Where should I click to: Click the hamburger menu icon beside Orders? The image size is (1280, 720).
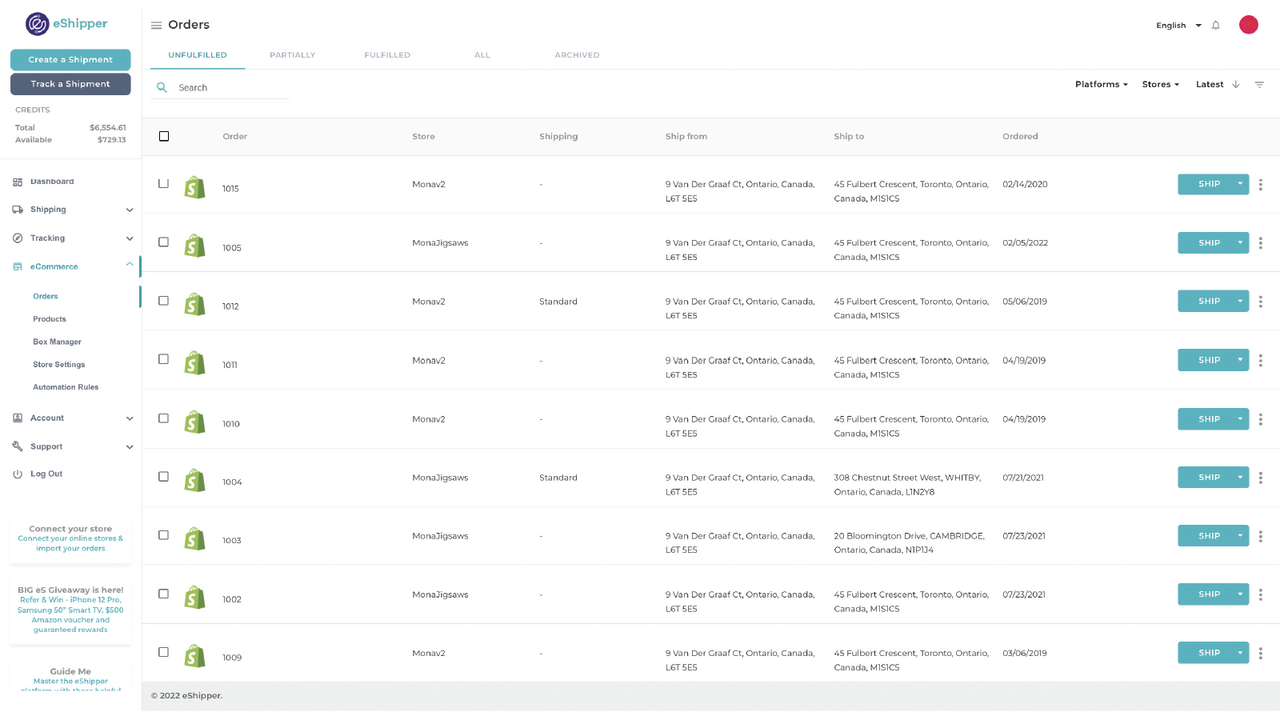click(x=156, y=25)
